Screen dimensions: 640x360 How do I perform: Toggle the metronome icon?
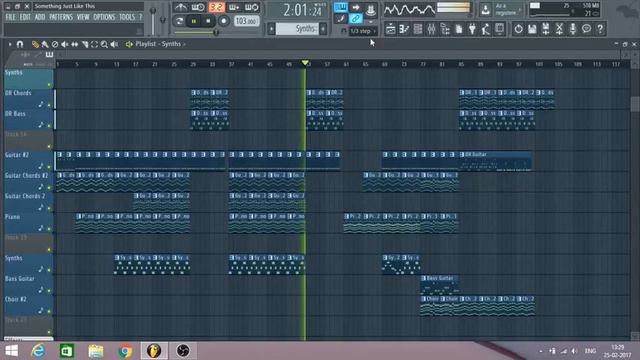[x=180, y=7]
